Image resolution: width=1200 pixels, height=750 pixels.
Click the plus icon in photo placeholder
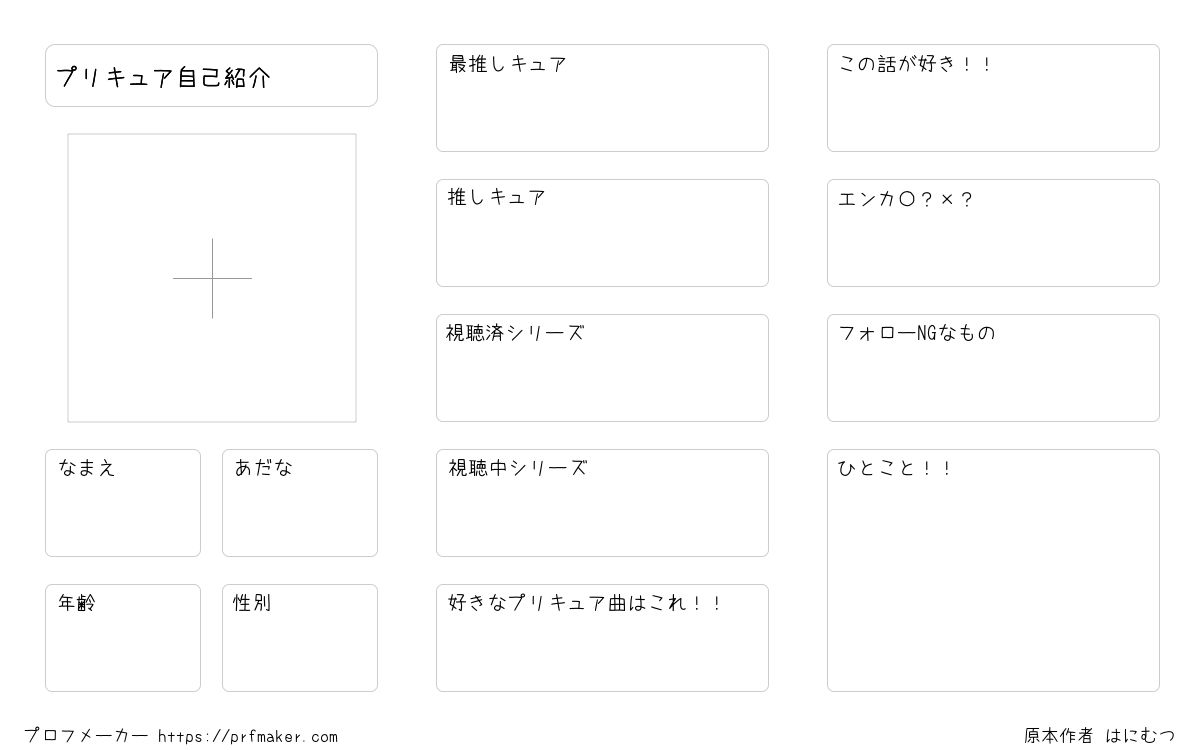click(x=212, y=278)
